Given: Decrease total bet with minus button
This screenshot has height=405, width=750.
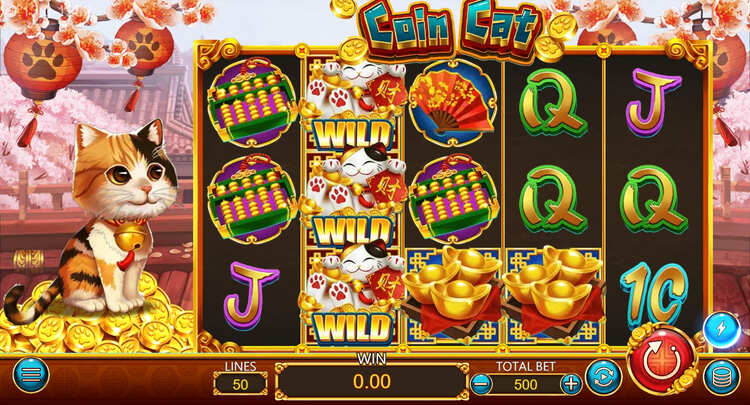Looking at the screenshot, I should 481,383.
